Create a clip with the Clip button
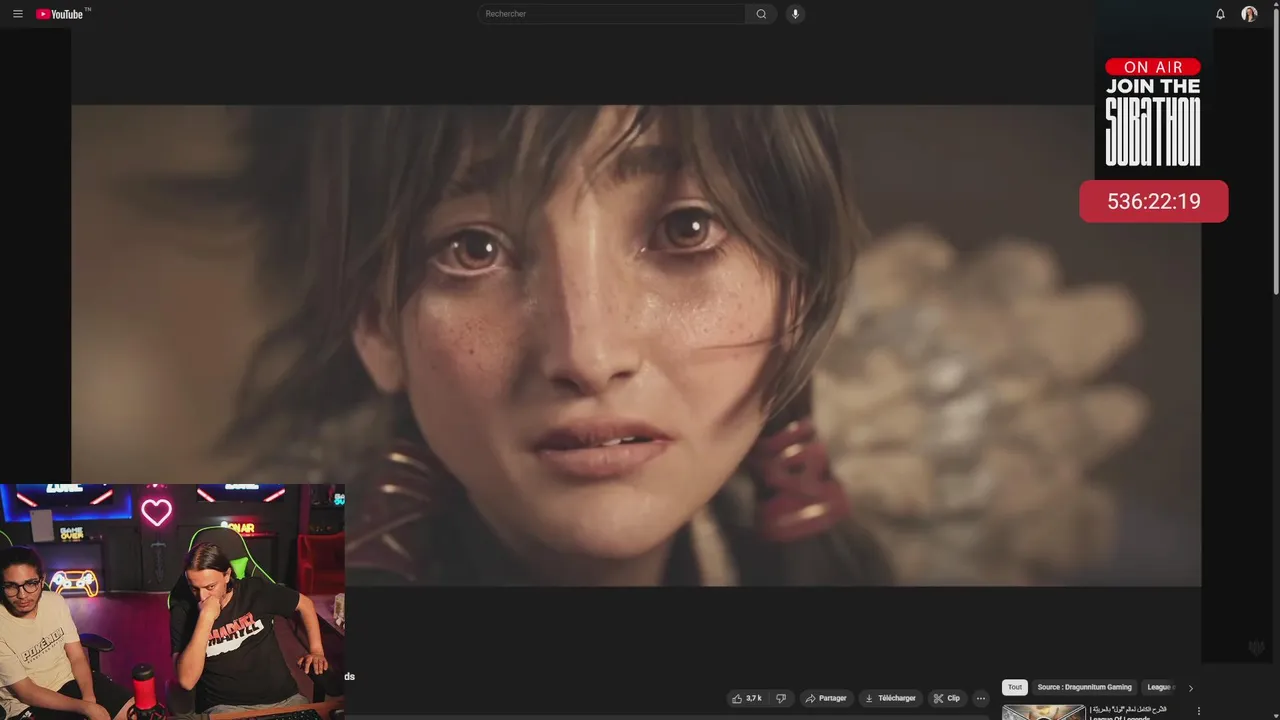1280x720 pixels. tap(947, 698)
